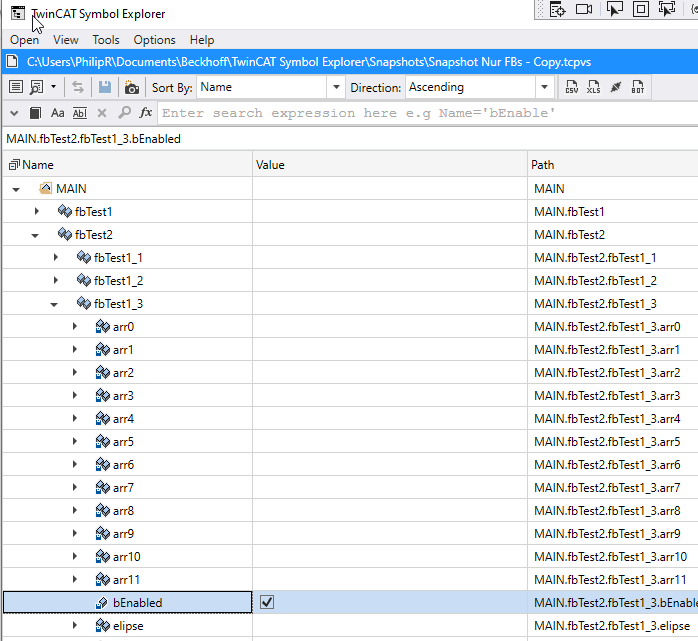This screenshot has height=641, width=698.
Task: Export to CSV file icon
Action: [572, 87]
